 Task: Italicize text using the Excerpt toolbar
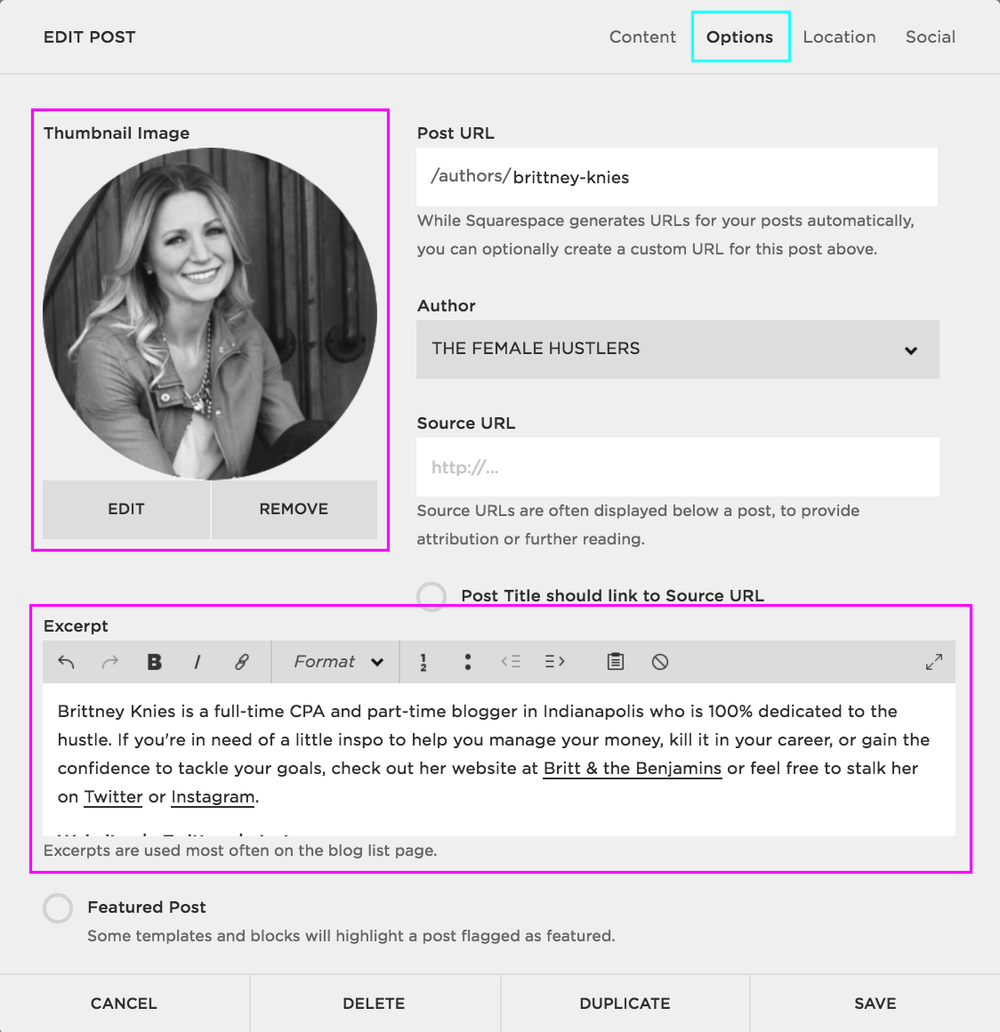pyautogui.click(x=197, y=661)
